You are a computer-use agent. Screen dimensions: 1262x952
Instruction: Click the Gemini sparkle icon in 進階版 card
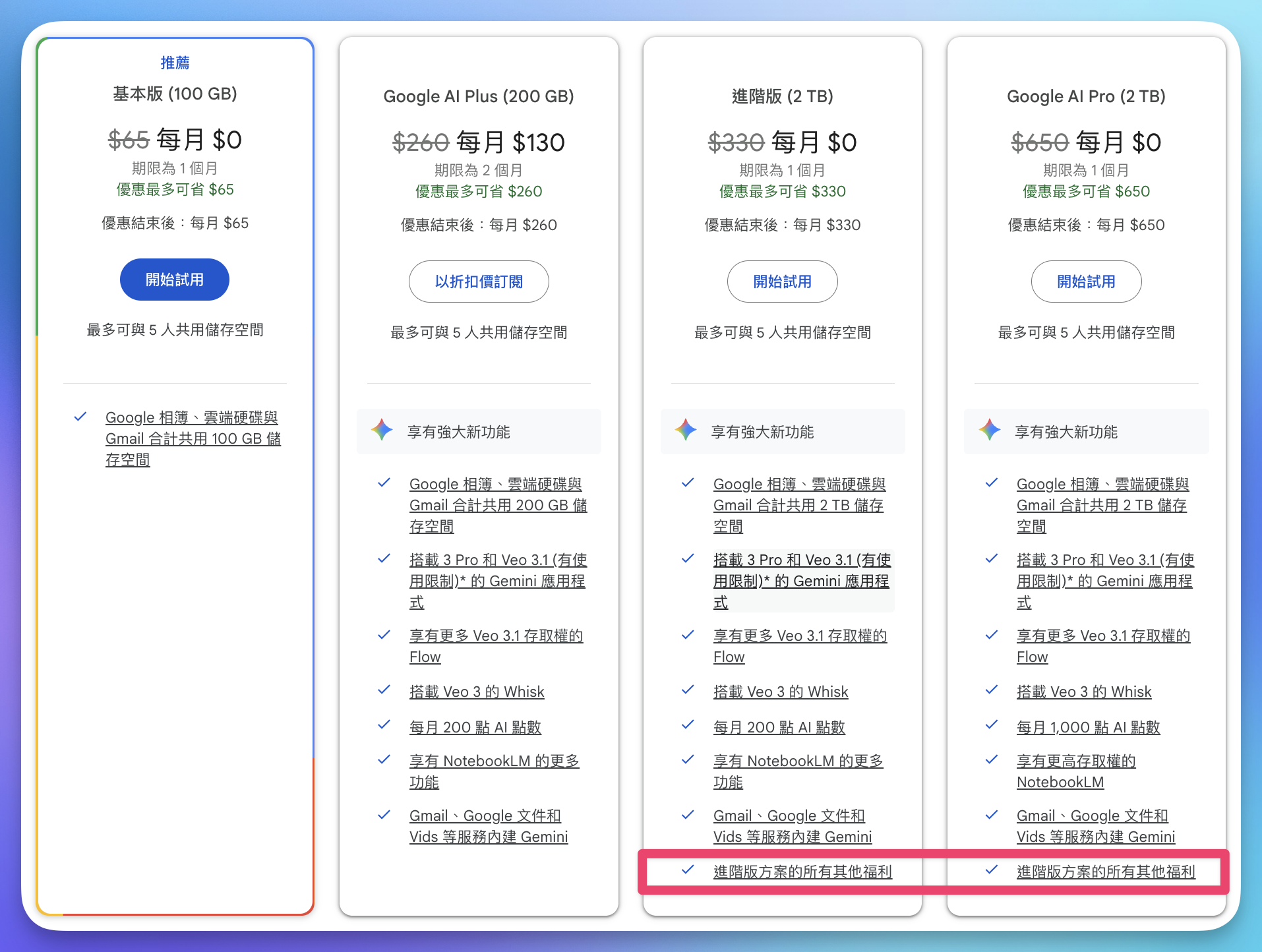(686, 431)
